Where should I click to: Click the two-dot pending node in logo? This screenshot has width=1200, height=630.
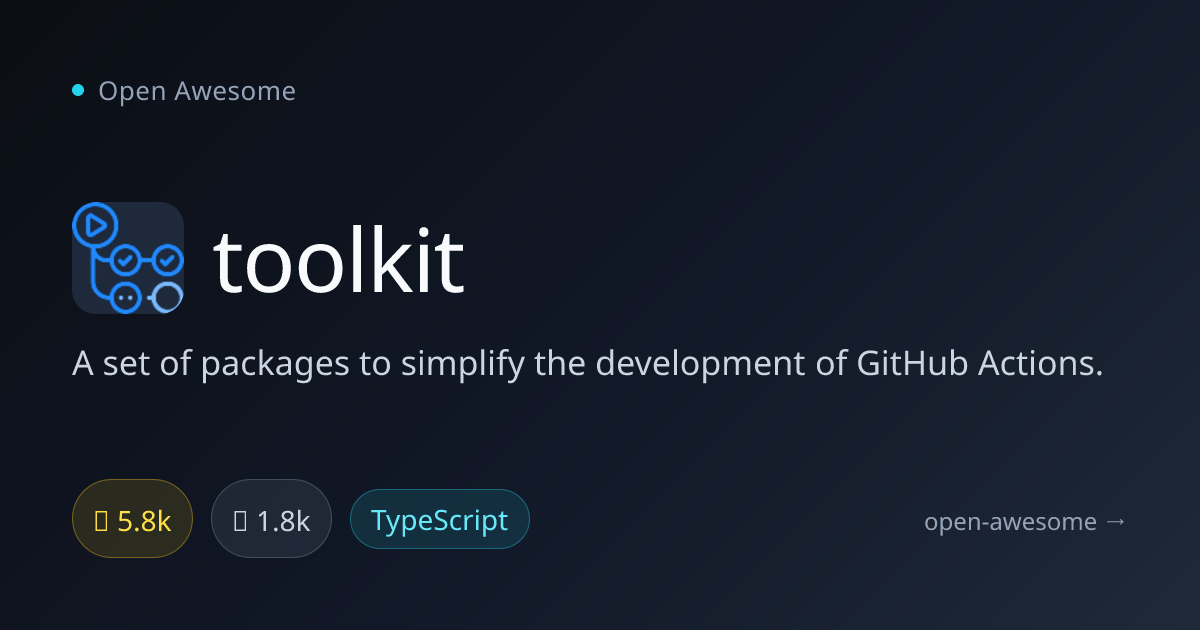[125, 297]
